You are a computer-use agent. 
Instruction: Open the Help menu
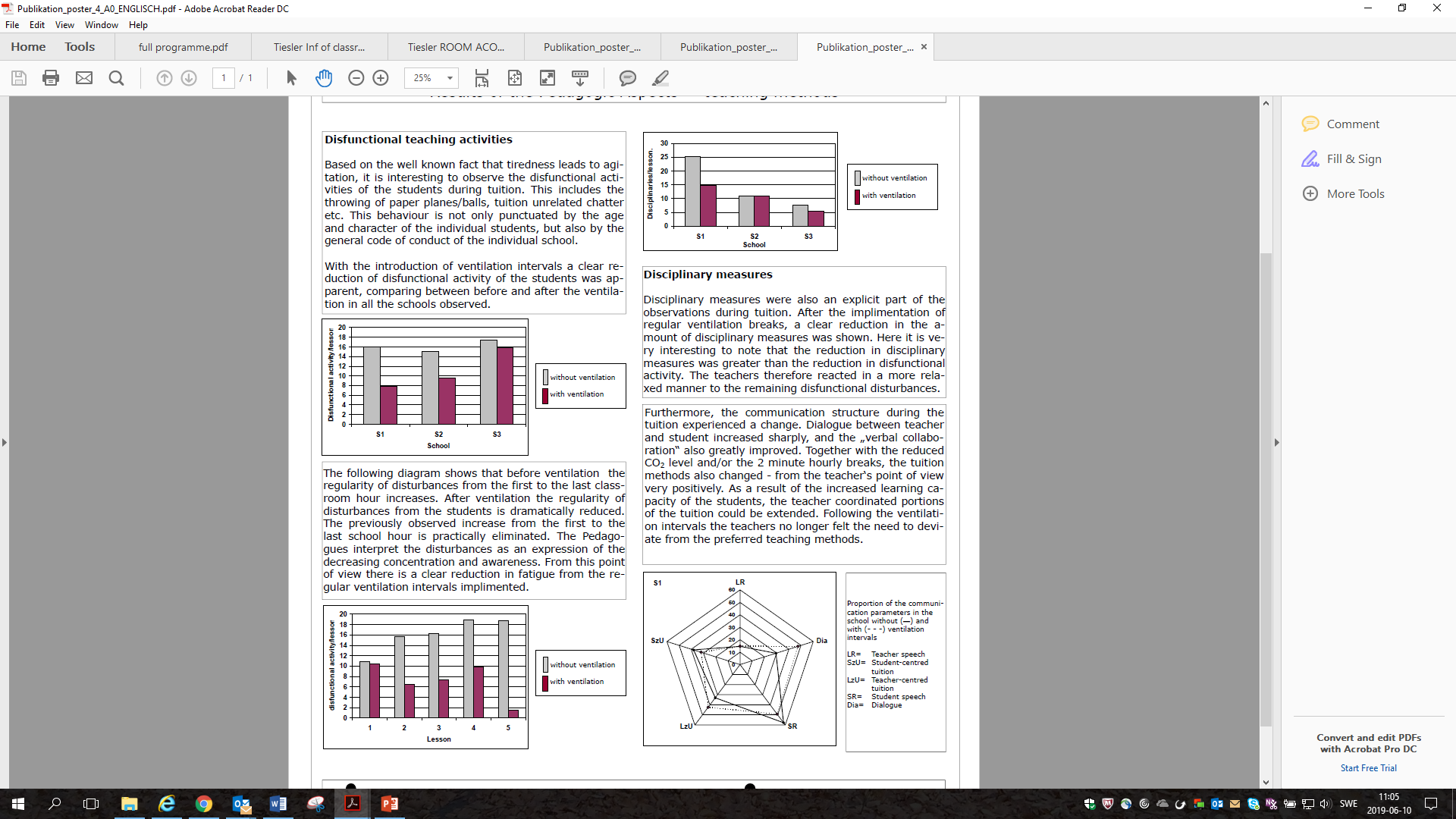138,25
